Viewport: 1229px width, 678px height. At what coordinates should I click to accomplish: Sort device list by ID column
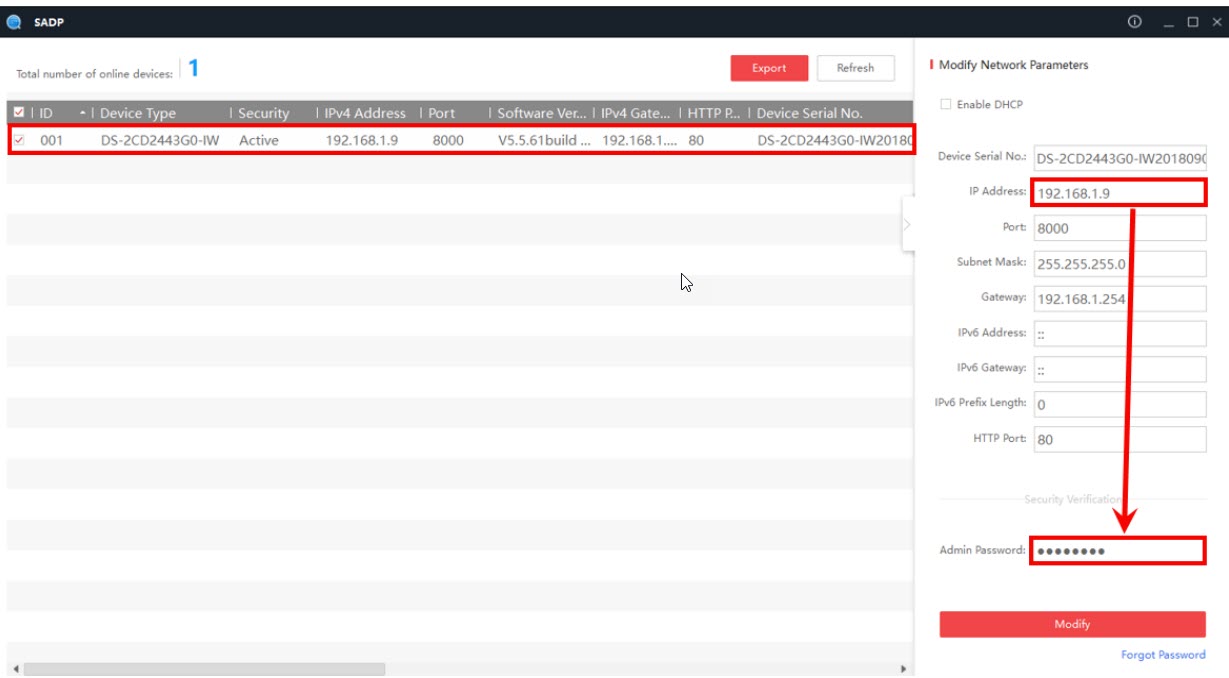point(60,113)
